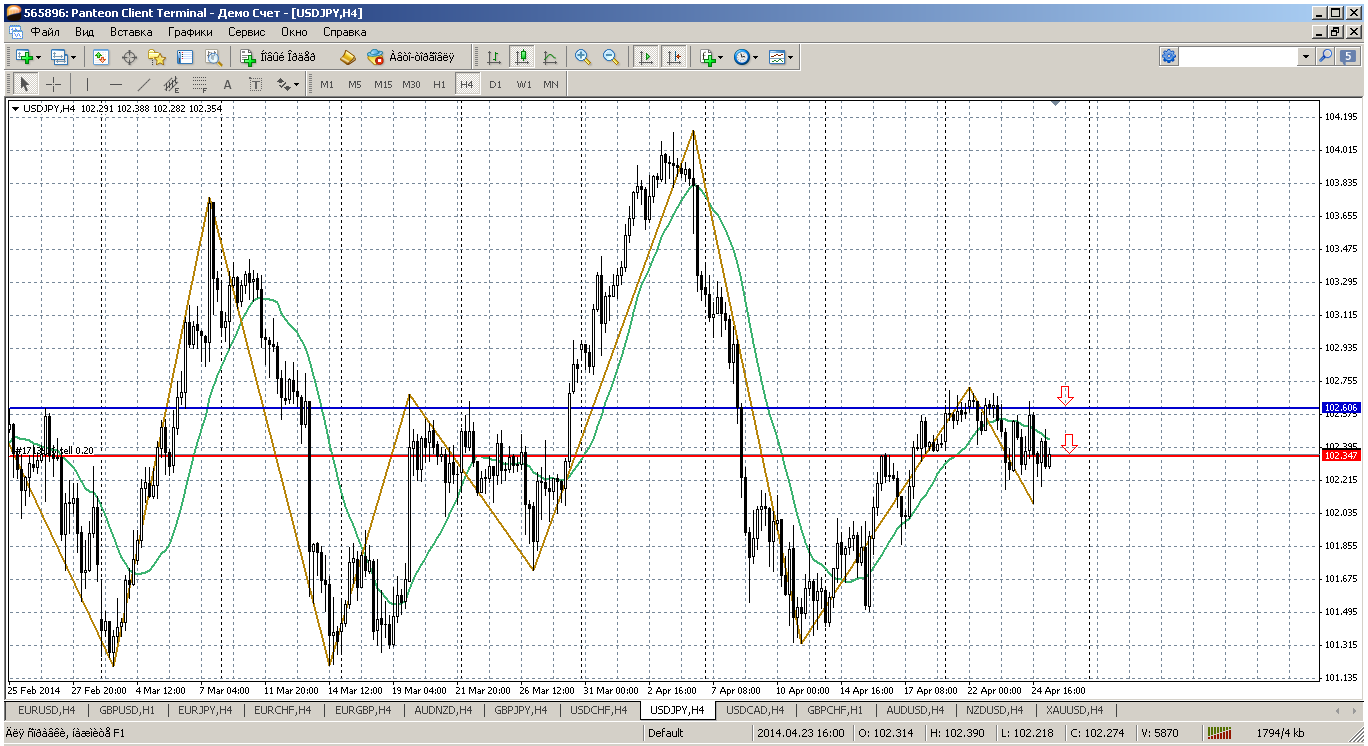This screenshot has width=1368, height=746.
Task: Select the D1 timeframe button
Action: click(x=495, y=84)
